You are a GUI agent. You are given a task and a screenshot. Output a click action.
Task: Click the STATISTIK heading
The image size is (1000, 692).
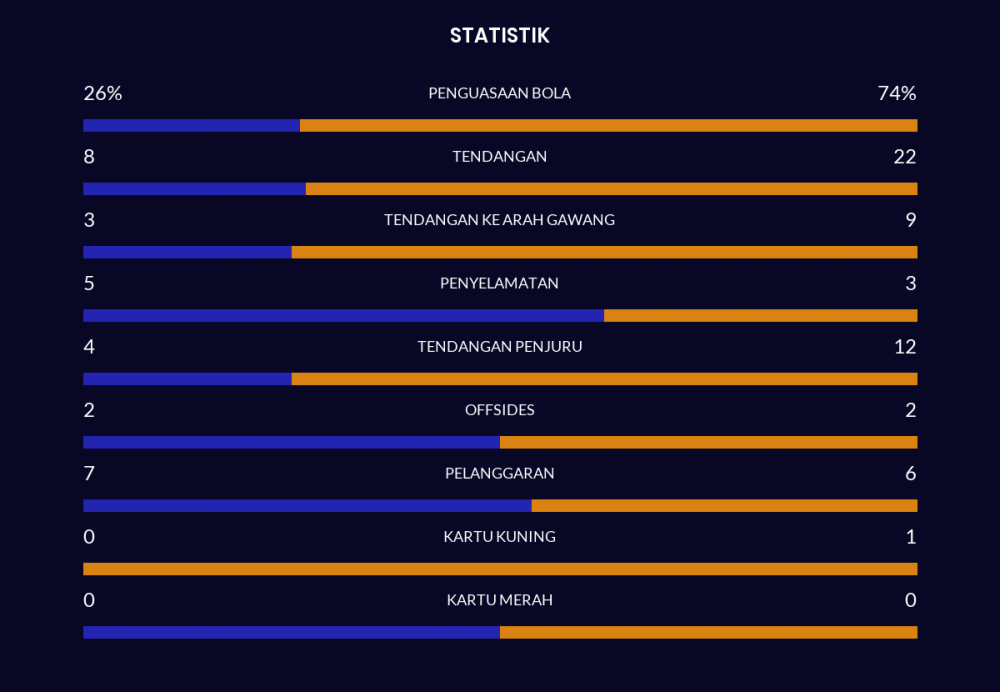(x=499, y=36)
